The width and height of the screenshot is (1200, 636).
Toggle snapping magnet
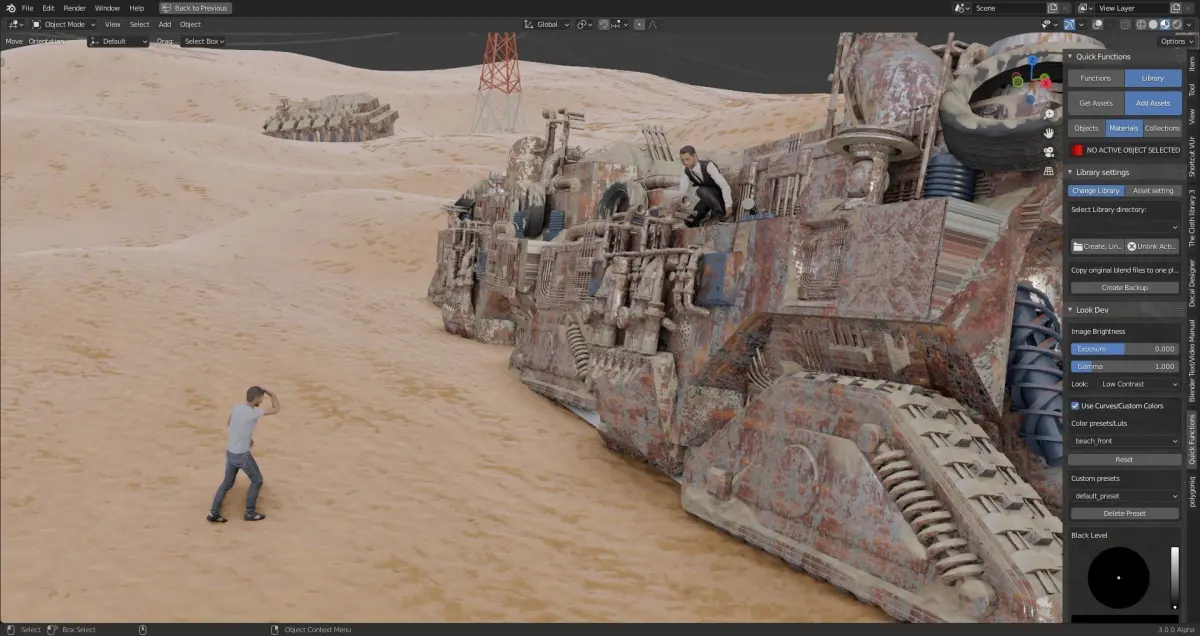tap(605, 24)
